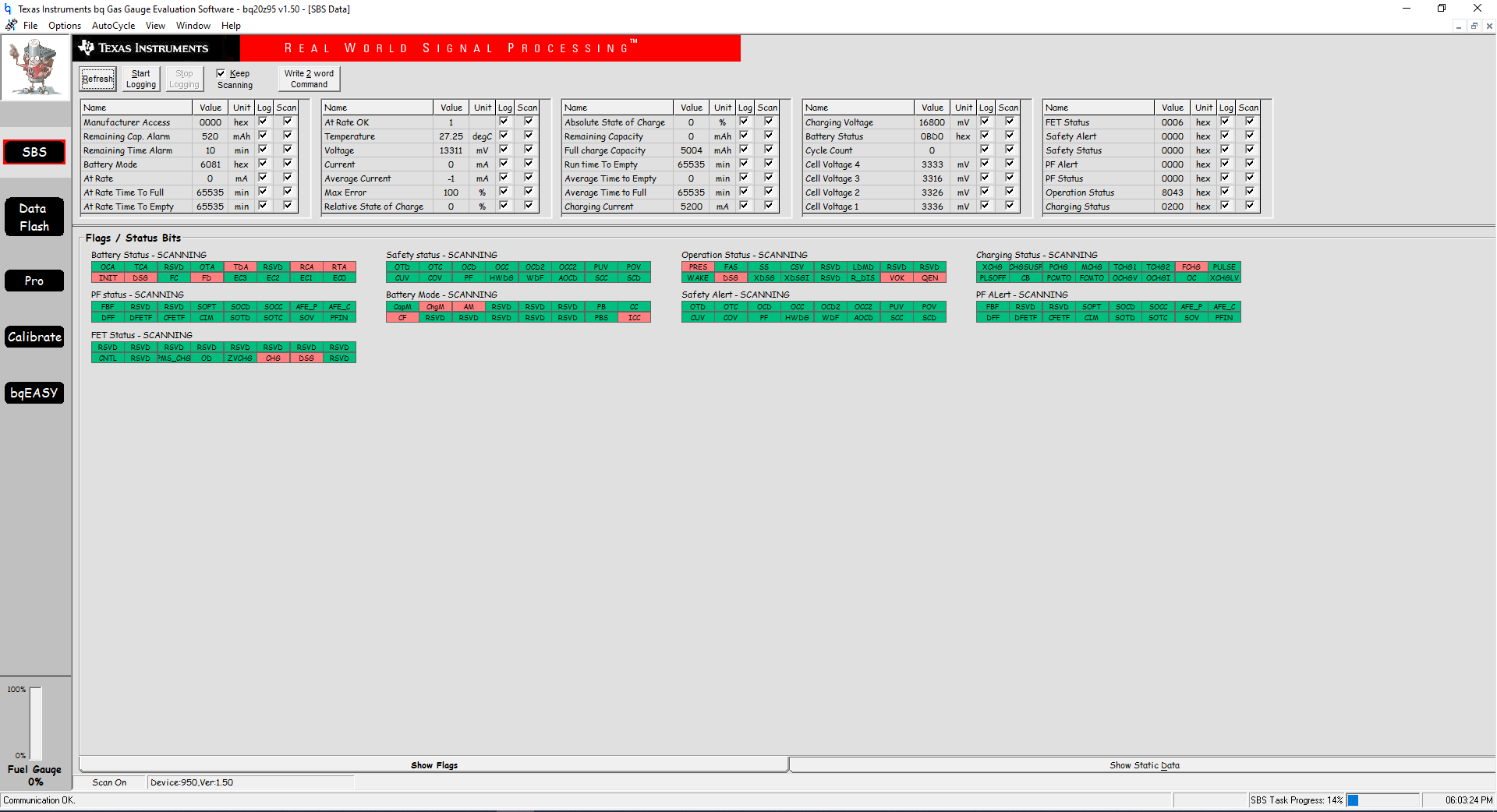Toggle Log checkbox for Cell Voltage 4
This screenshot has width=1497, height=812.
coord(985,164)
